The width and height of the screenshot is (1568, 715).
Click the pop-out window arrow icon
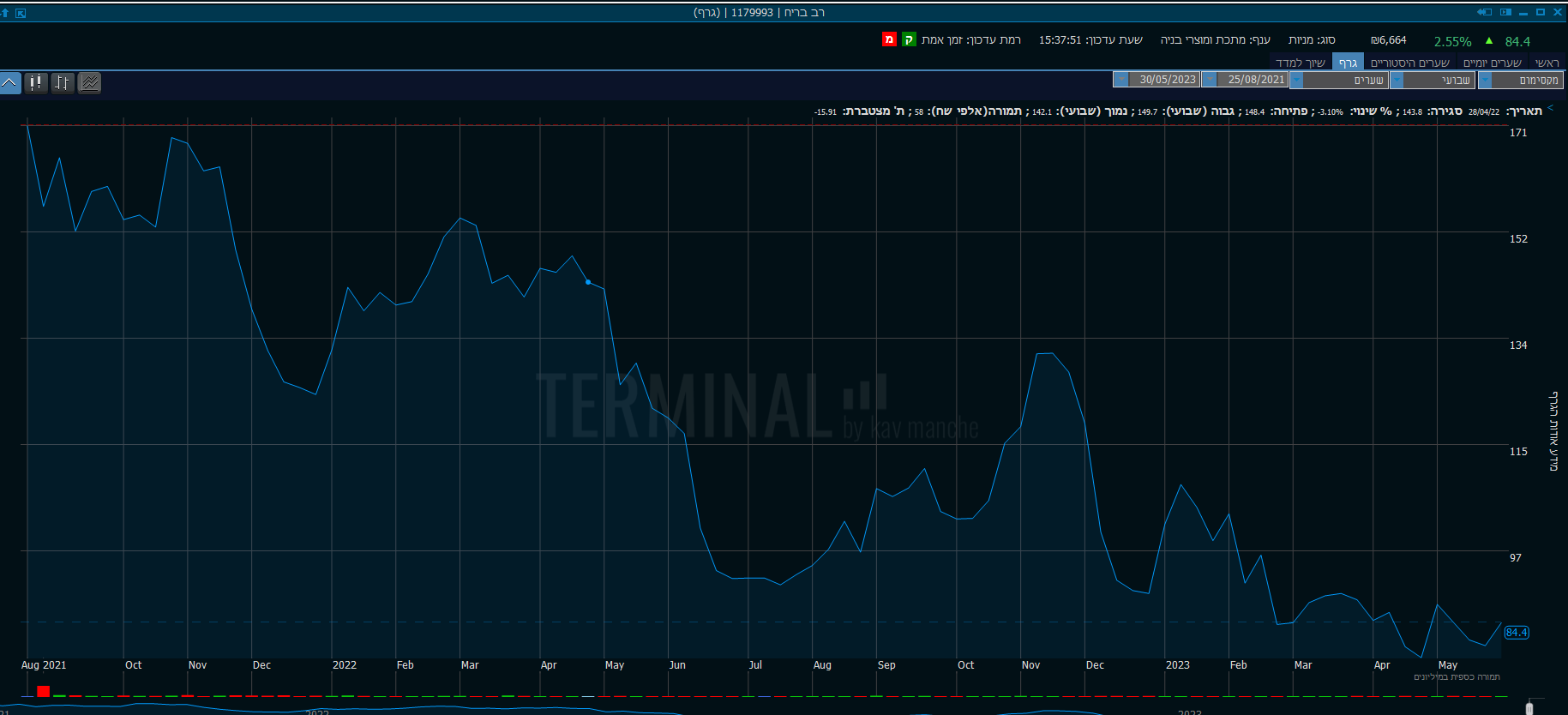[x=21, y=13]
